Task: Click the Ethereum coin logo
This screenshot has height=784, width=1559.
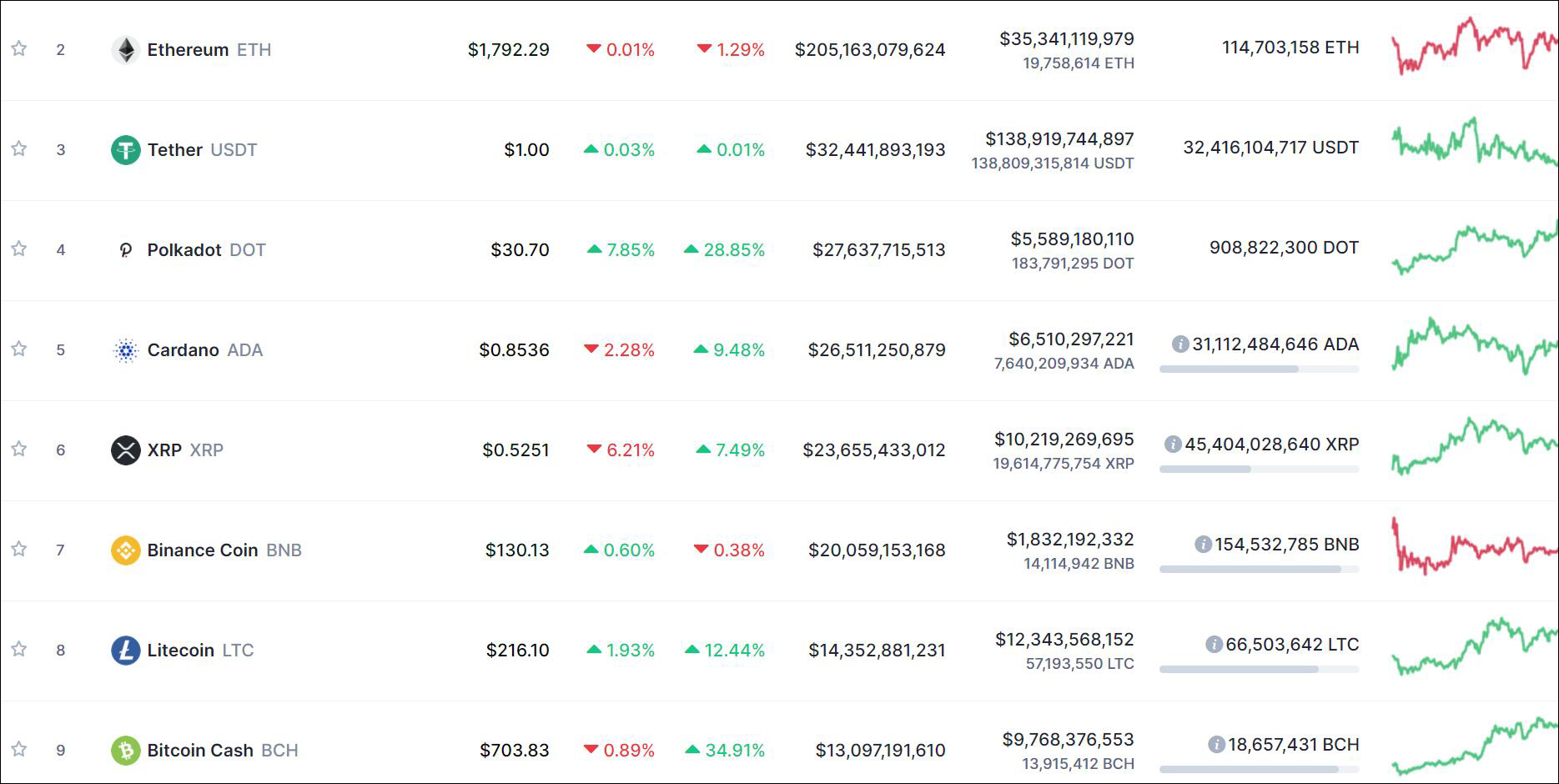Action: [126, 50]
